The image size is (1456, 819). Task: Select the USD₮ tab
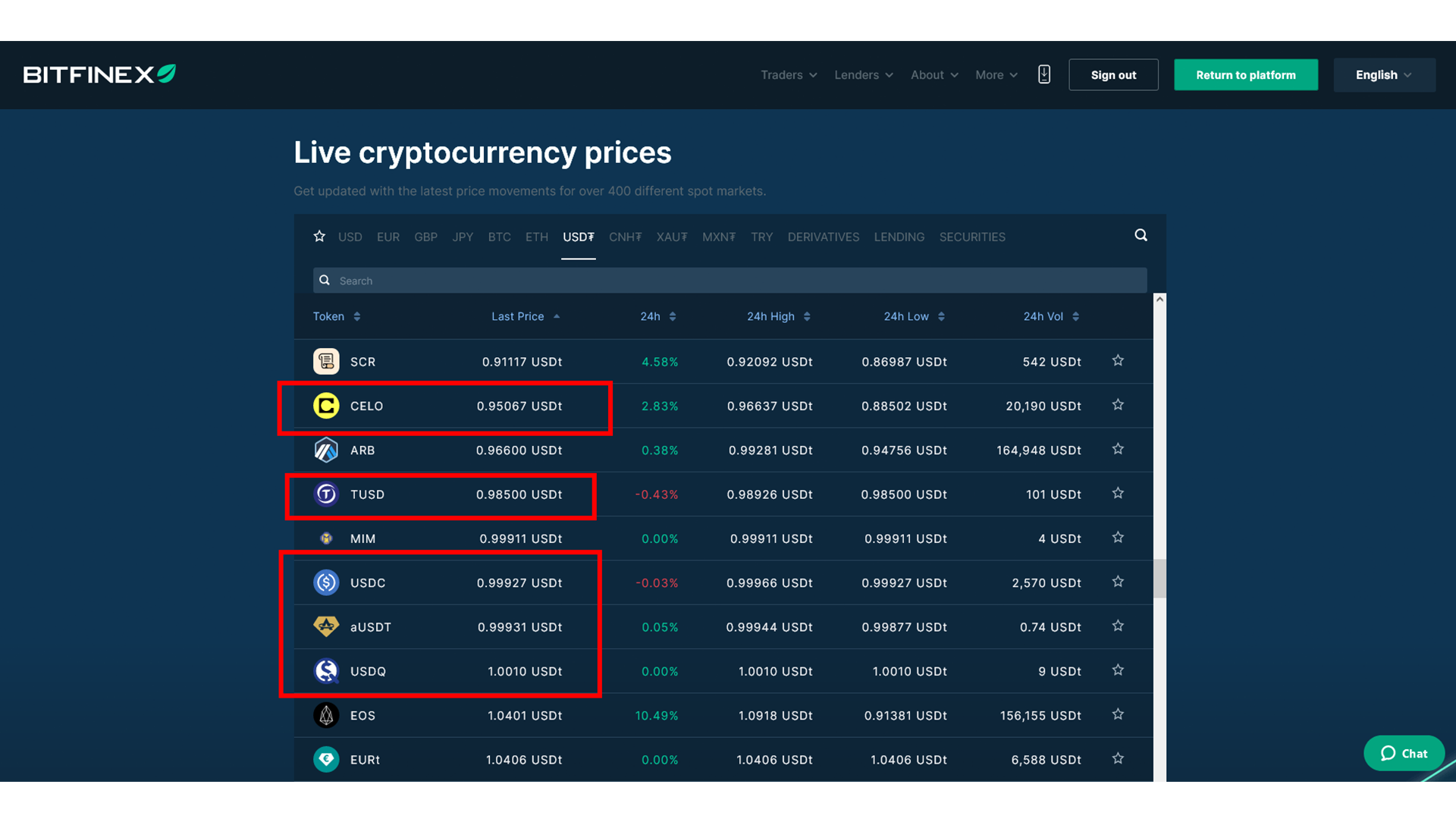pos(579,237)
